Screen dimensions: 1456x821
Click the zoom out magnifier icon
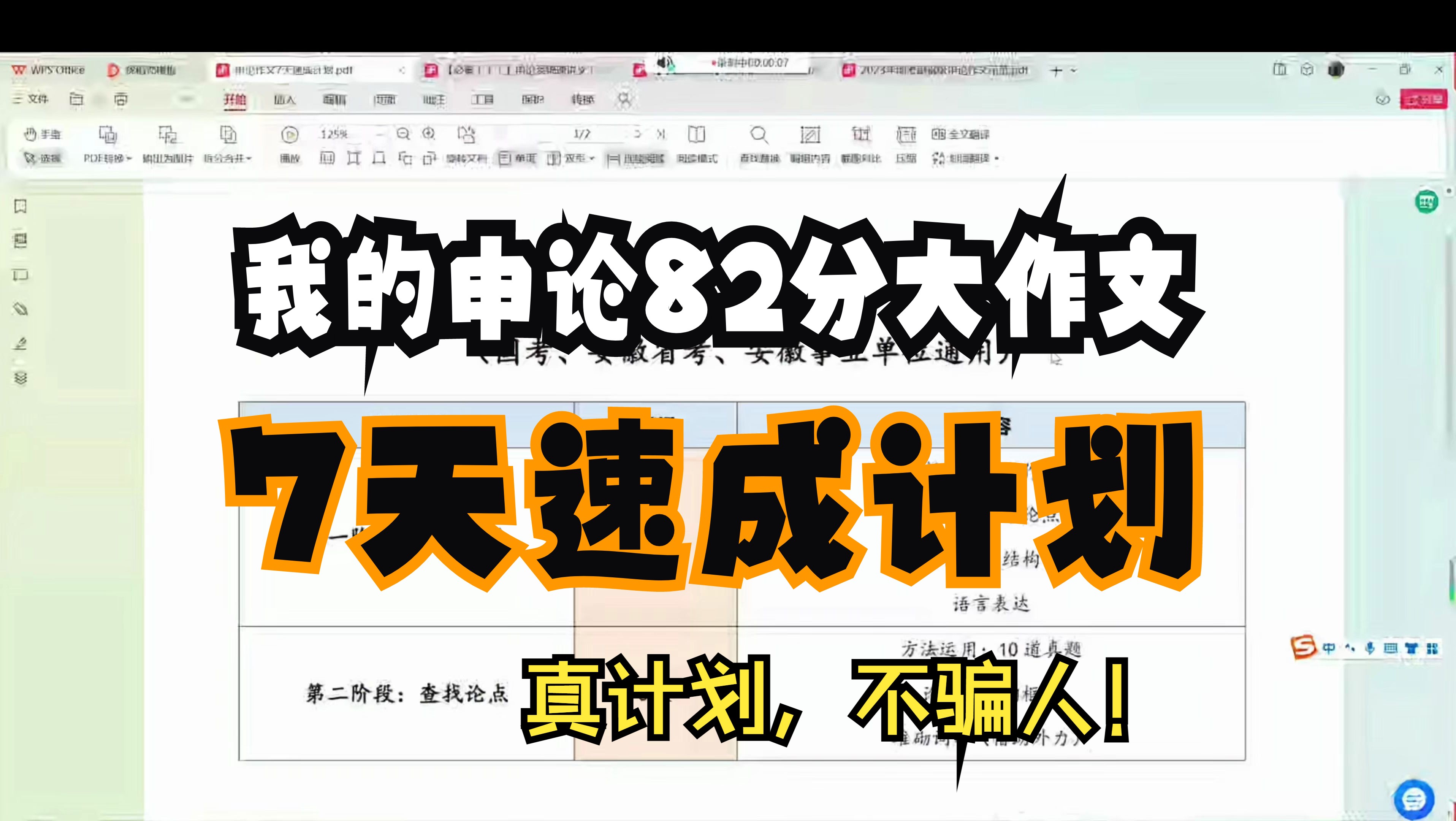coord(403,134)
